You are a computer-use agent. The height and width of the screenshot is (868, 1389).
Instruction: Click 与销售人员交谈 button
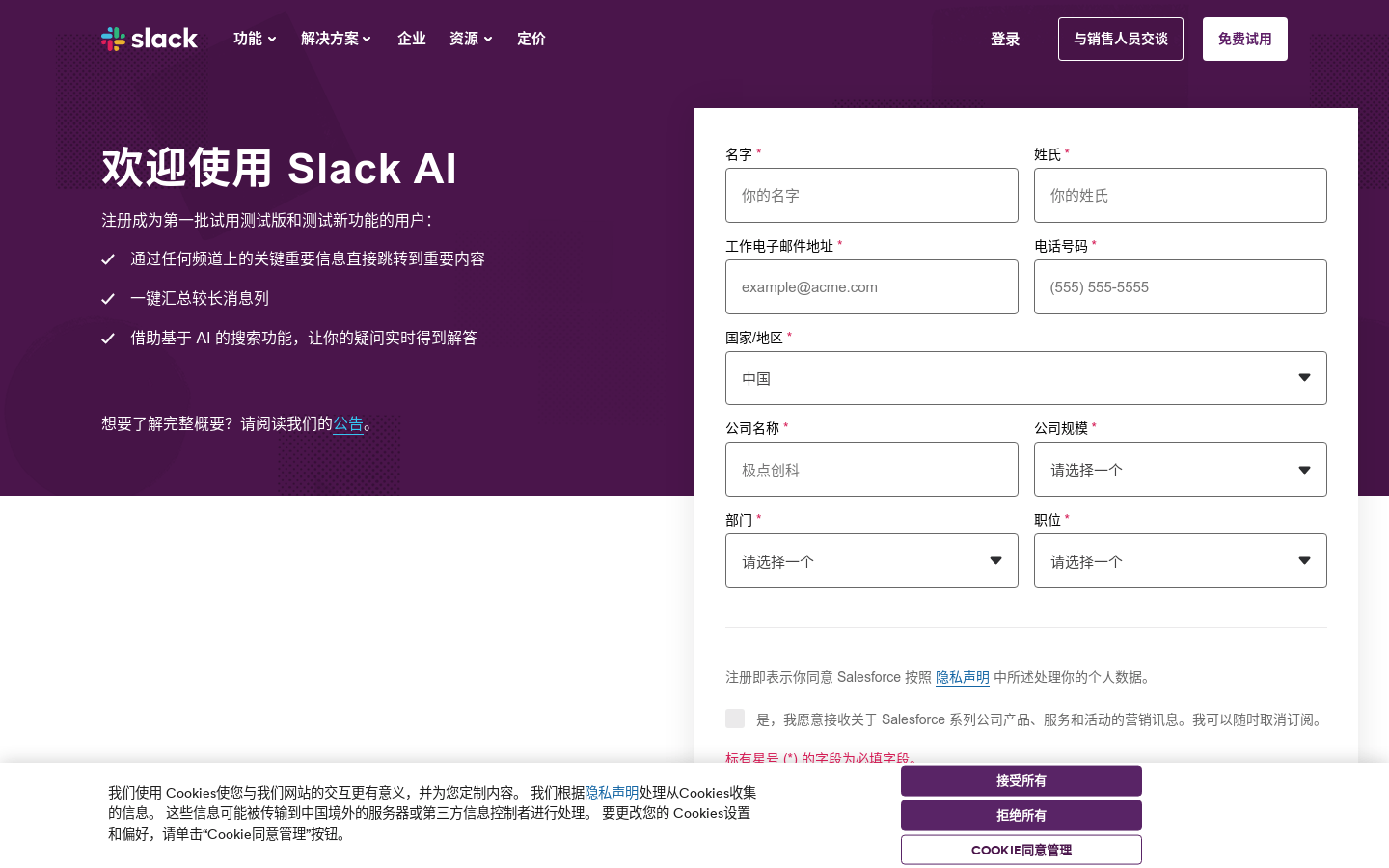[1121, 40]
